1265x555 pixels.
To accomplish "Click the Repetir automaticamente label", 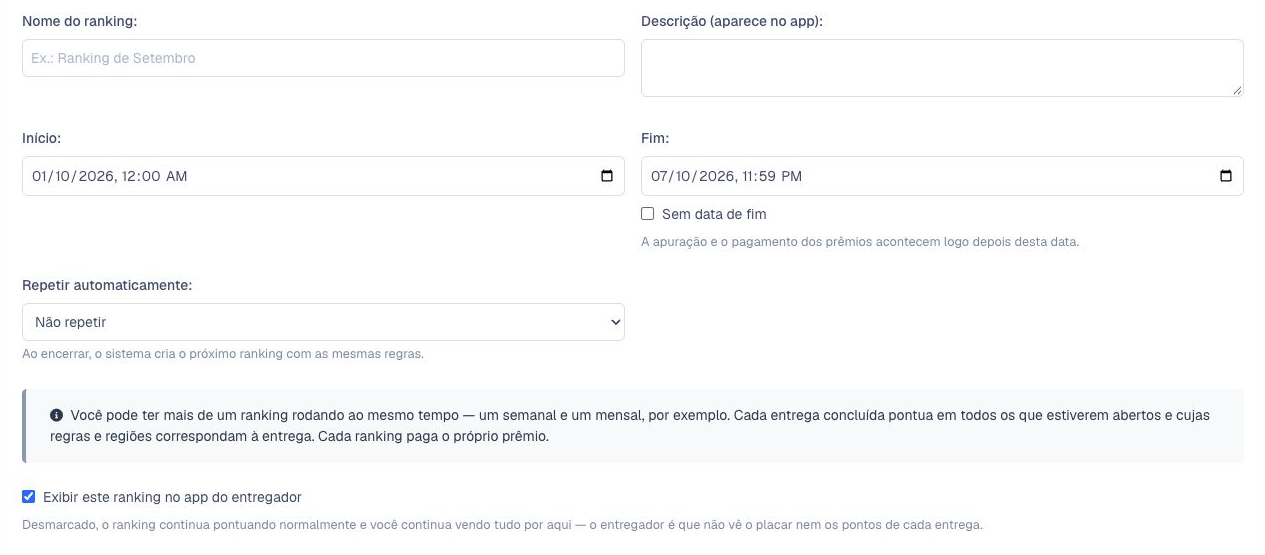I will [107, 285].
